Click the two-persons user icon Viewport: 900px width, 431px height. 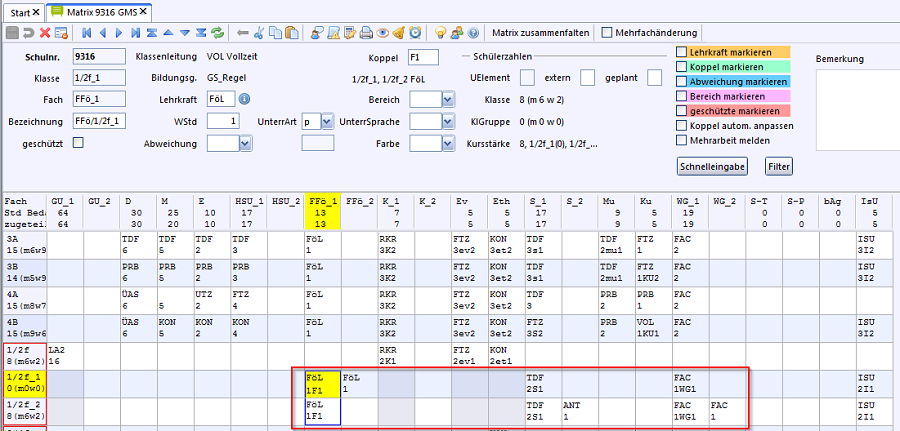tap(457, 33)
